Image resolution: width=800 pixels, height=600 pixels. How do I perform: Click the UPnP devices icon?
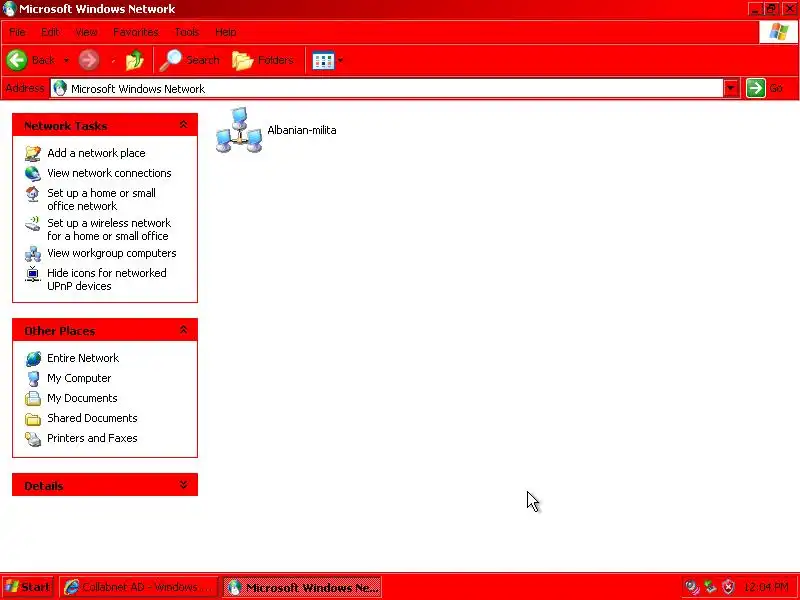point(33,274)
